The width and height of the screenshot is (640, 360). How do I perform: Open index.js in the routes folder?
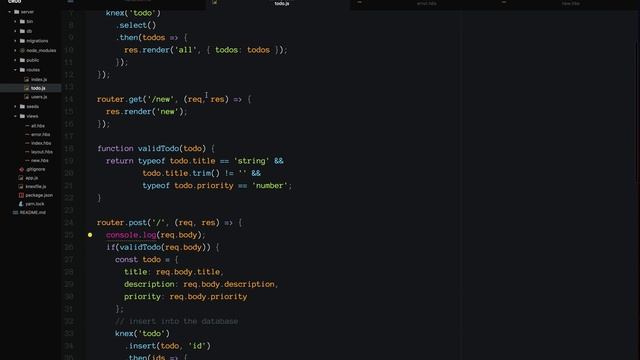coord(39,80)
